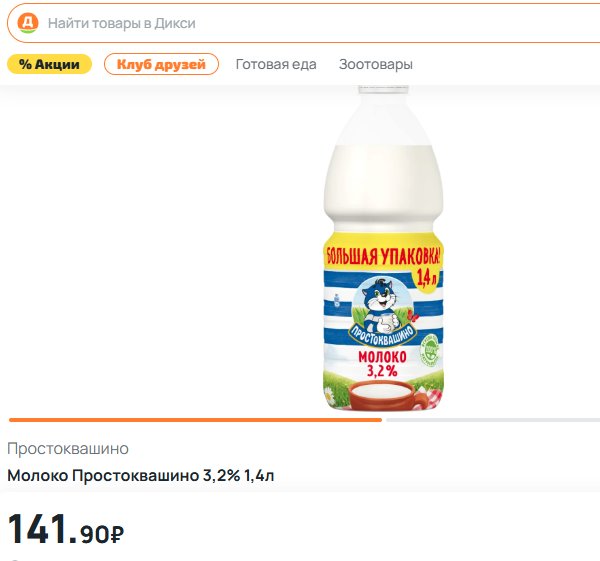This screenshot has width=600, height=561.
Task: Go to the 'Зоотовары' category
Action: point(375,64)
